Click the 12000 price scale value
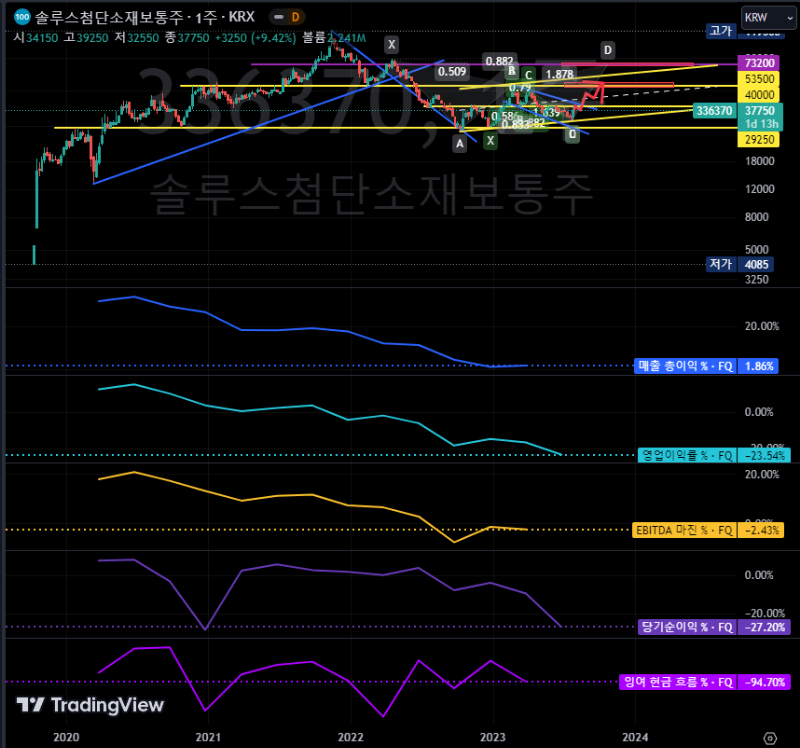This screenshot has height=748, width=800. pos(759,189)
